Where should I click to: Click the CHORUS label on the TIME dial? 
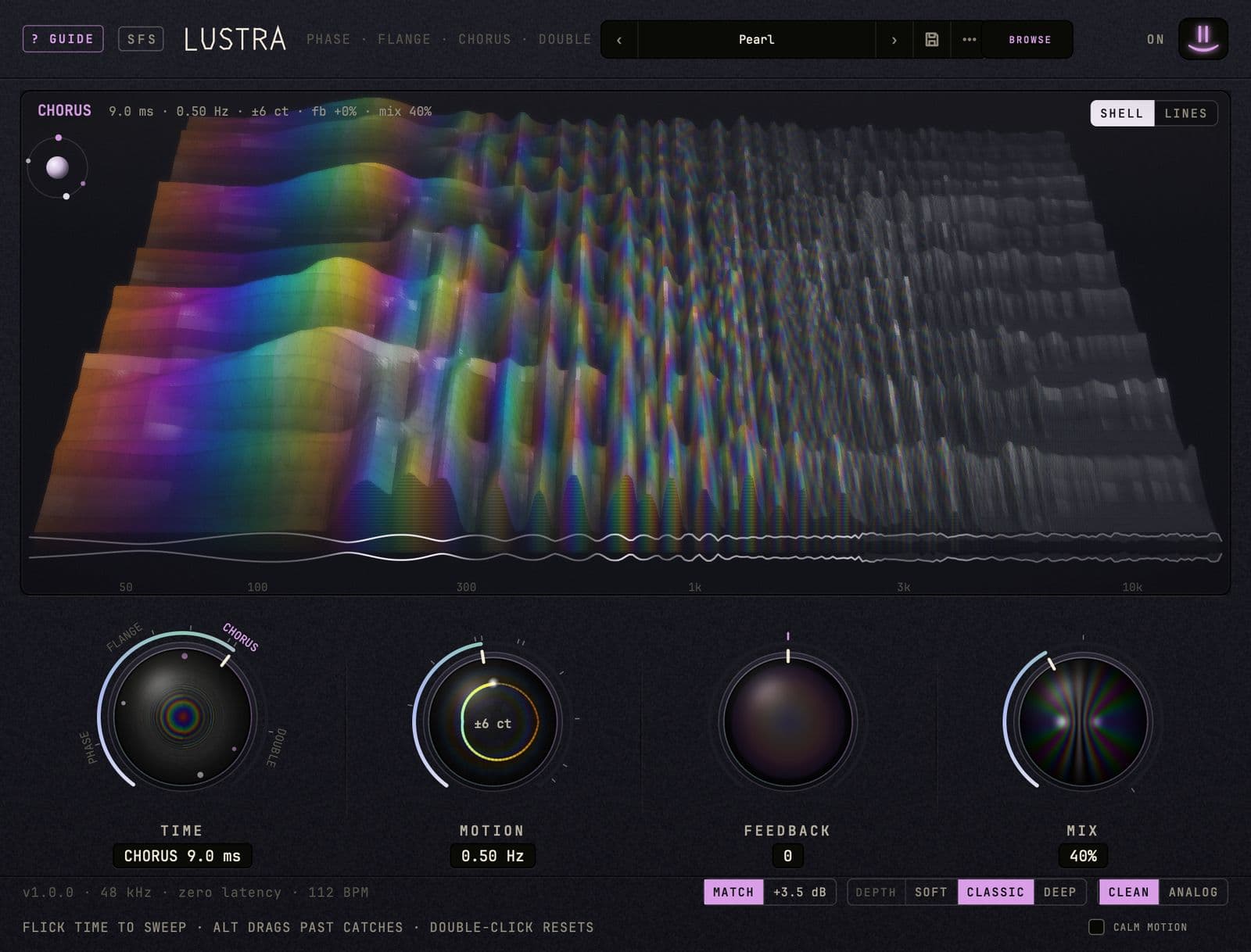[x=240, y=636]
